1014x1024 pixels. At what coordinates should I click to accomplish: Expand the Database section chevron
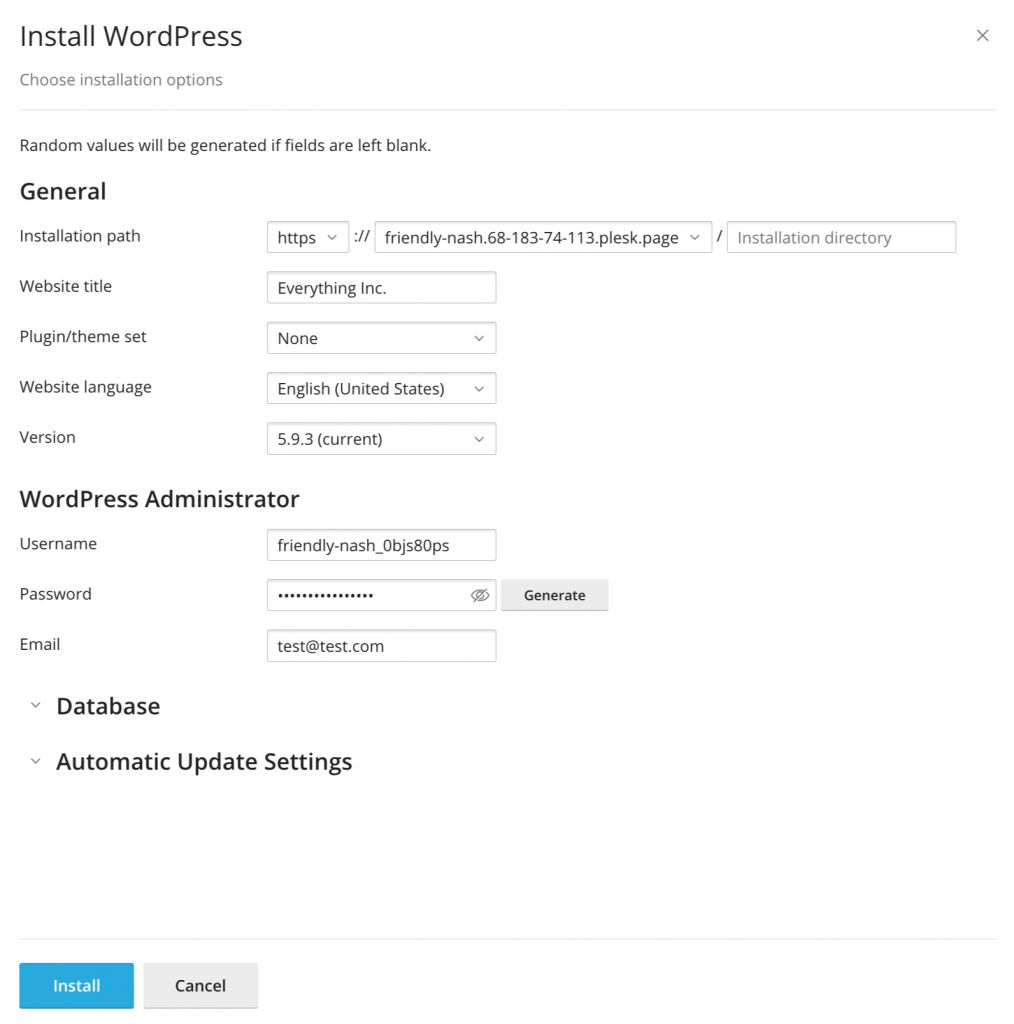coord(36,705)
